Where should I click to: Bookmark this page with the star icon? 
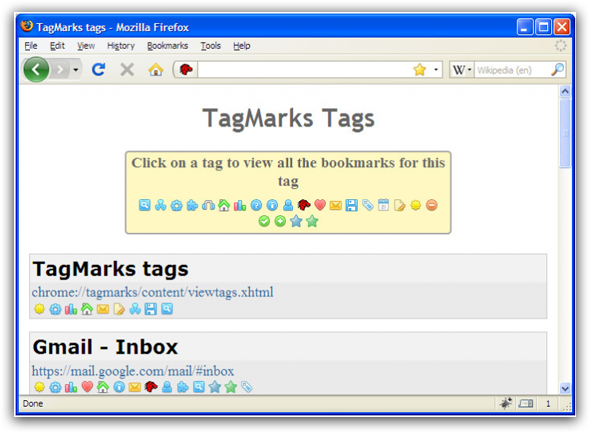pos(420,69)
